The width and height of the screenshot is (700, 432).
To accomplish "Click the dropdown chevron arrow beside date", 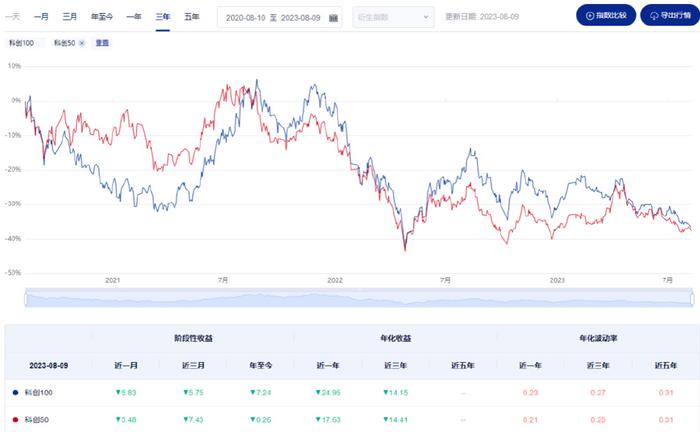I will [x=426, y=17].
